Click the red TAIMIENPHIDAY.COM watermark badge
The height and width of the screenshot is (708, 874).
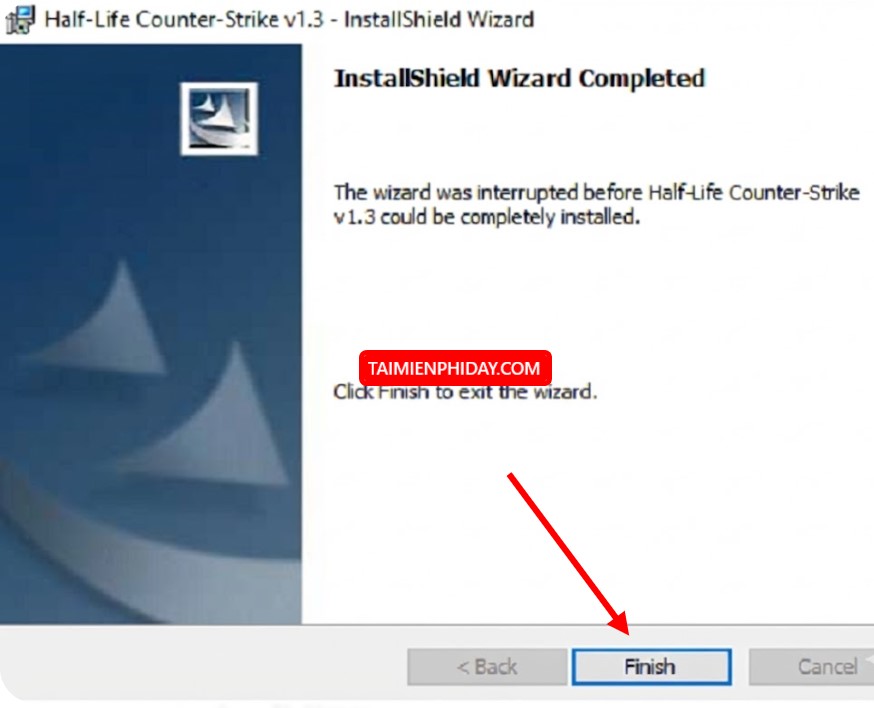455,368
